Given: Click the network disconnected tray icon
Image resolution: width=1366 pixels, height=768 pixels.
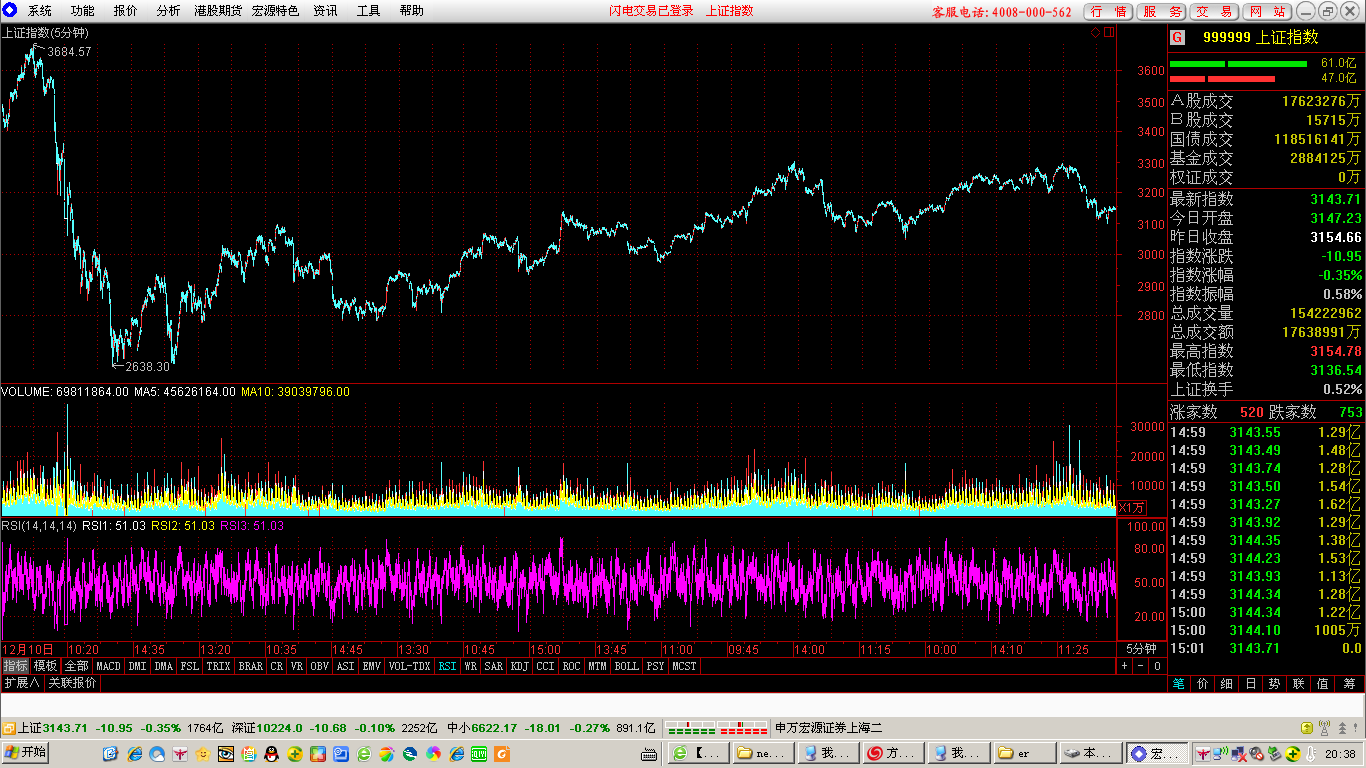Looking at the screenshot, I should (1238, 754).
